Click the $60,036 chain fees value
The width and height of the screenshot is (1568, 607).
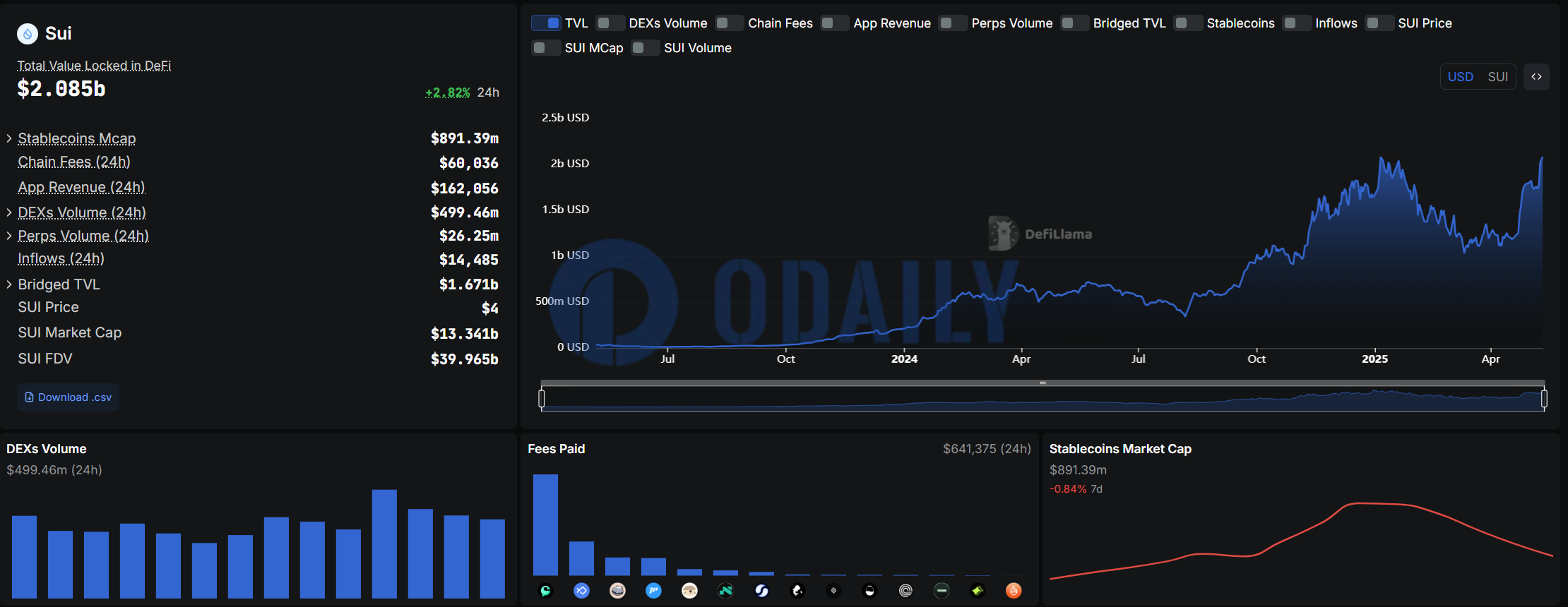pos(469,163)
